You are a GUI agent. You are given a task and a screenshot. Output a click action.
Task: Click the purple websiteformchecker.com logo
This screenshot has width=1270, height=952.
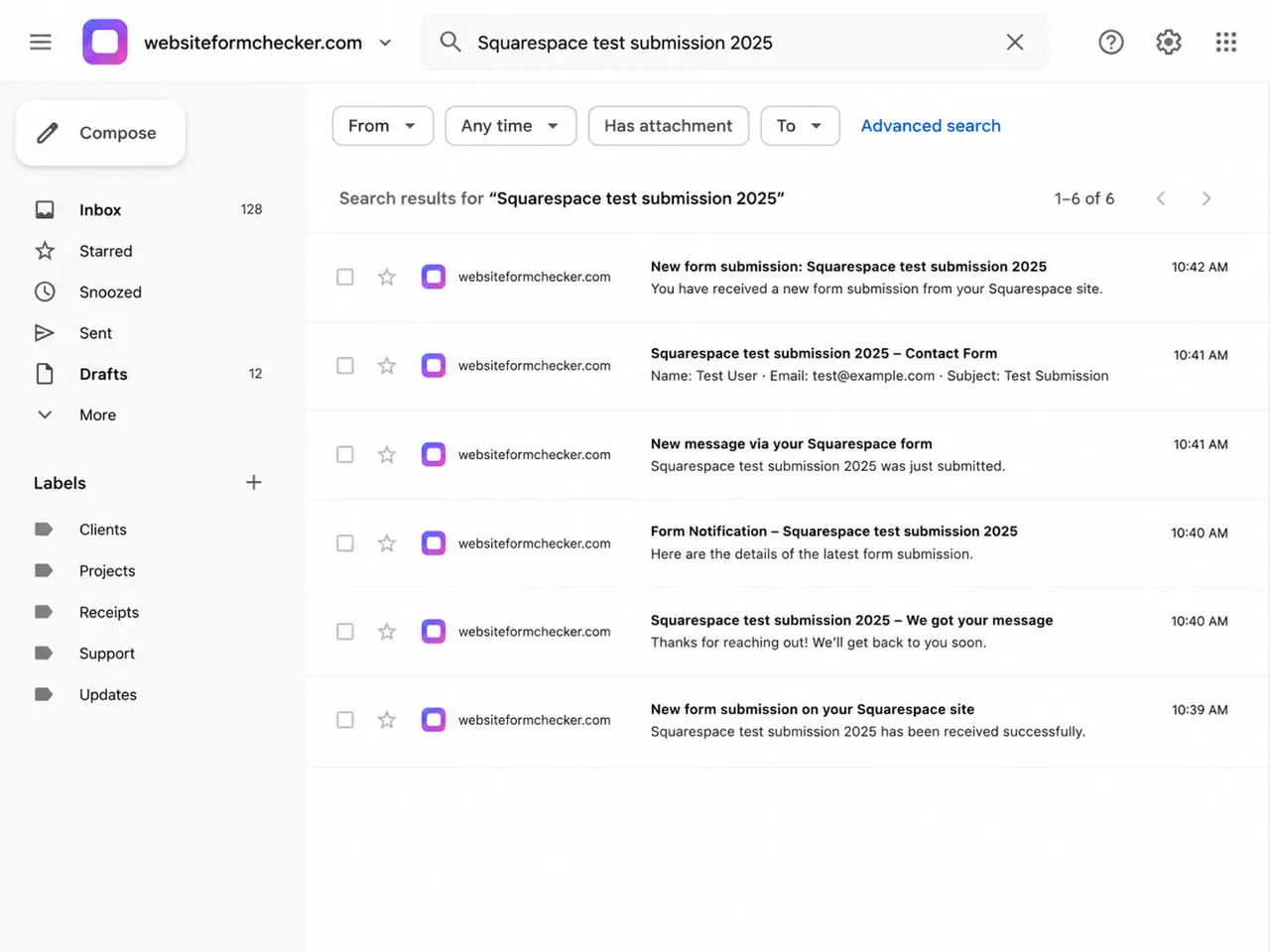pos(105,42)
